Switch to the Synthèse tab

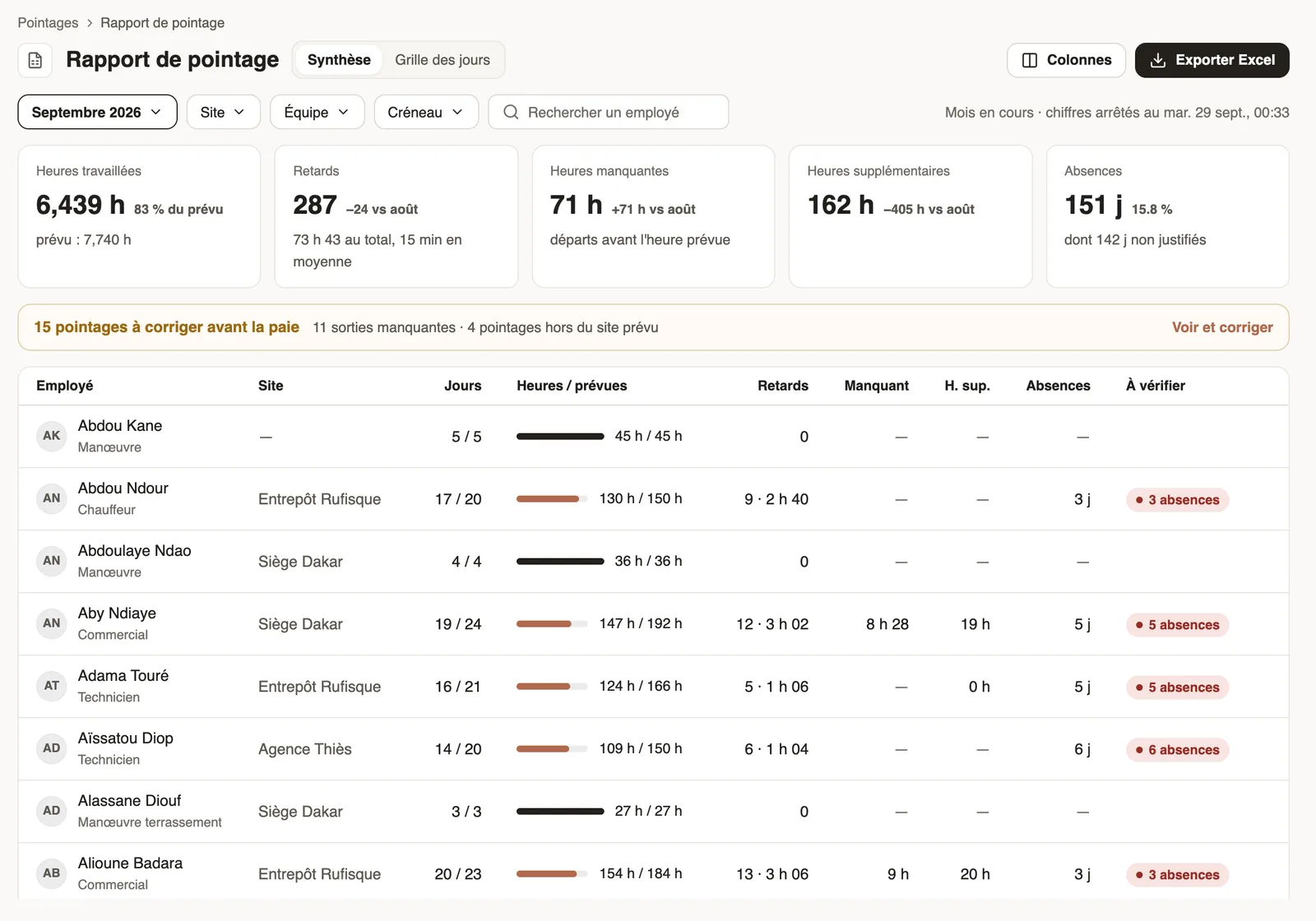point(339,60)
